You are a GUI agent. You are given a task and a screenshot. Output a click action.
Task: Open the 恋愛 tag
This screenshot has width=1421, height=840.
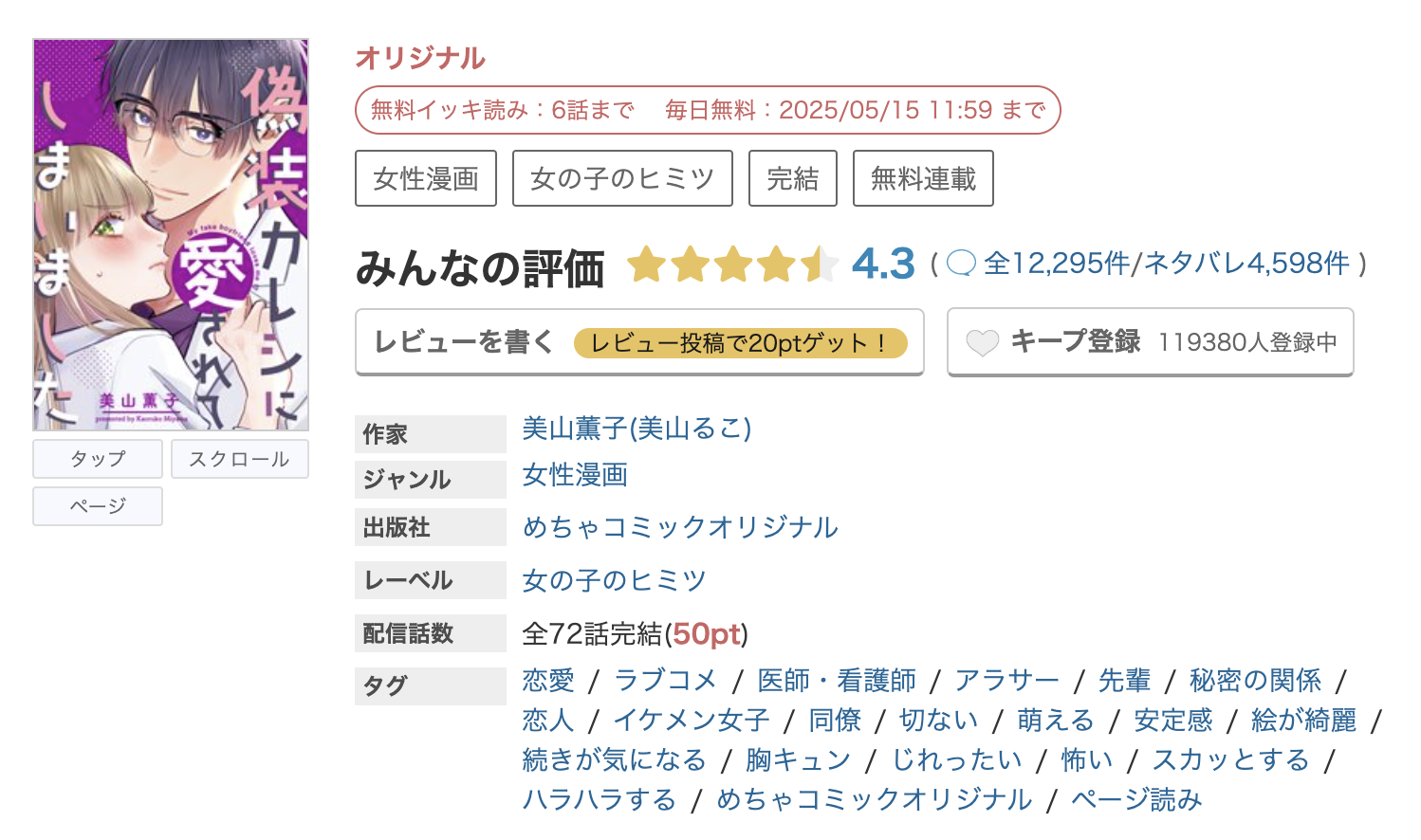click(546, 680)
